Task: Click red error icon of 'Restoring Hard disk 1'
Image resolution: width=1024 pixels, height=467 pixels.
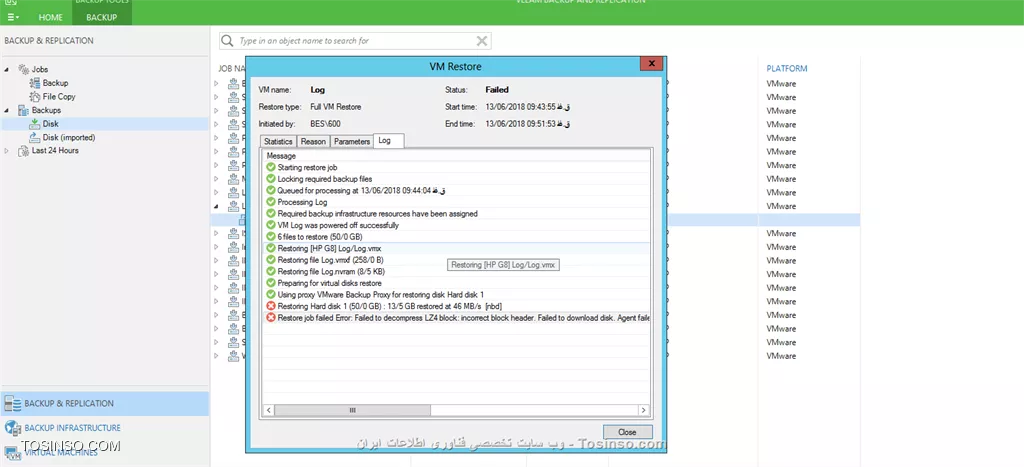Action: [271, 306]
